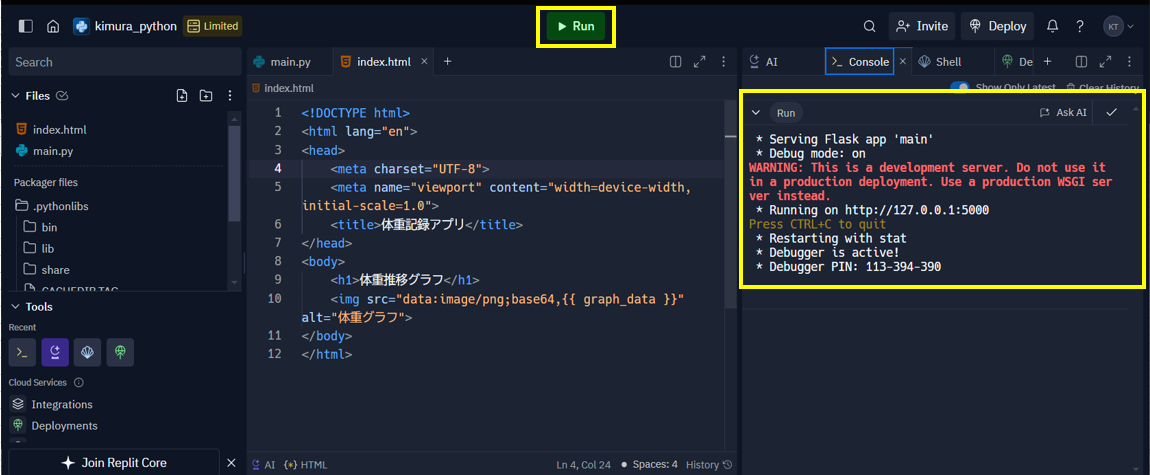Open the Deploy button in the header

click(997, 26)
